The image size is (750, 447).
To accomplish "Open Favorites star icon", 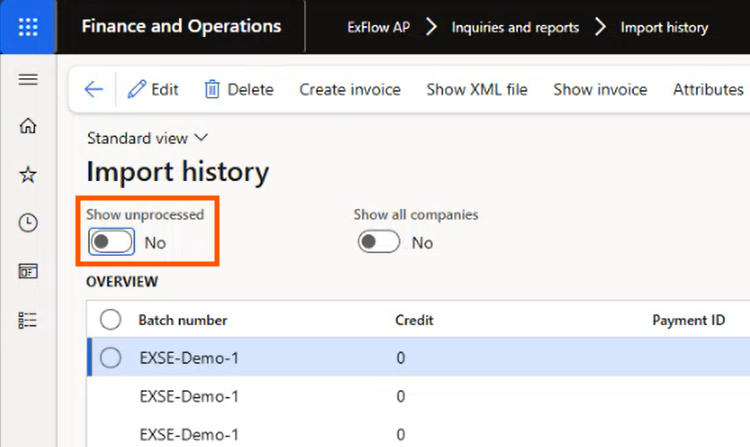I will pos(28,174).
